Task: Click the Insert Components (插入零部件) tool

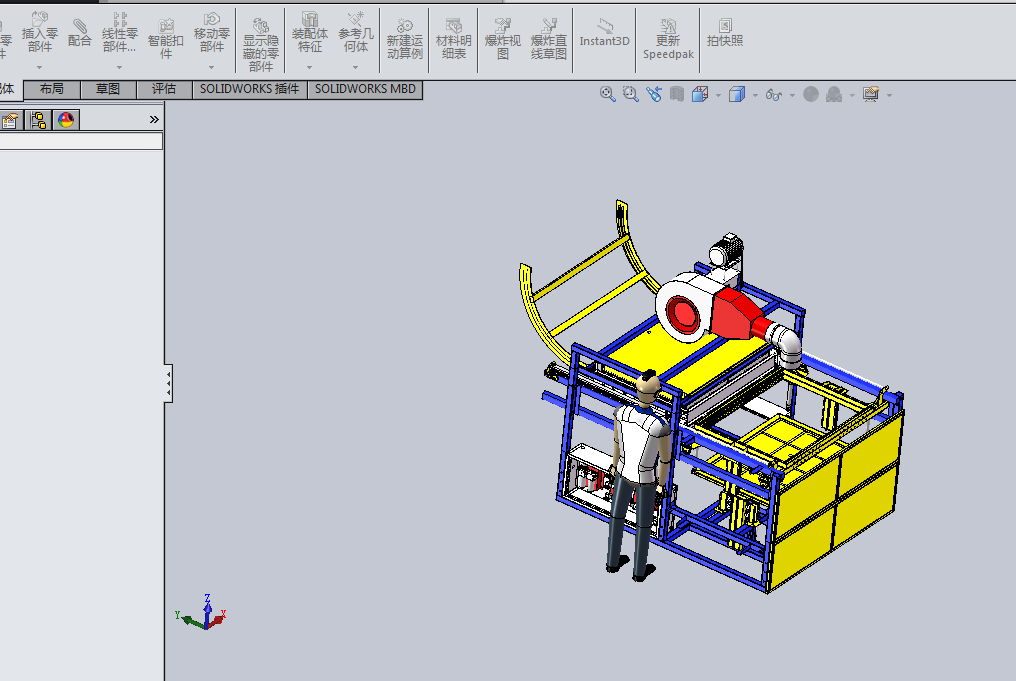Action: pos(40,32)
